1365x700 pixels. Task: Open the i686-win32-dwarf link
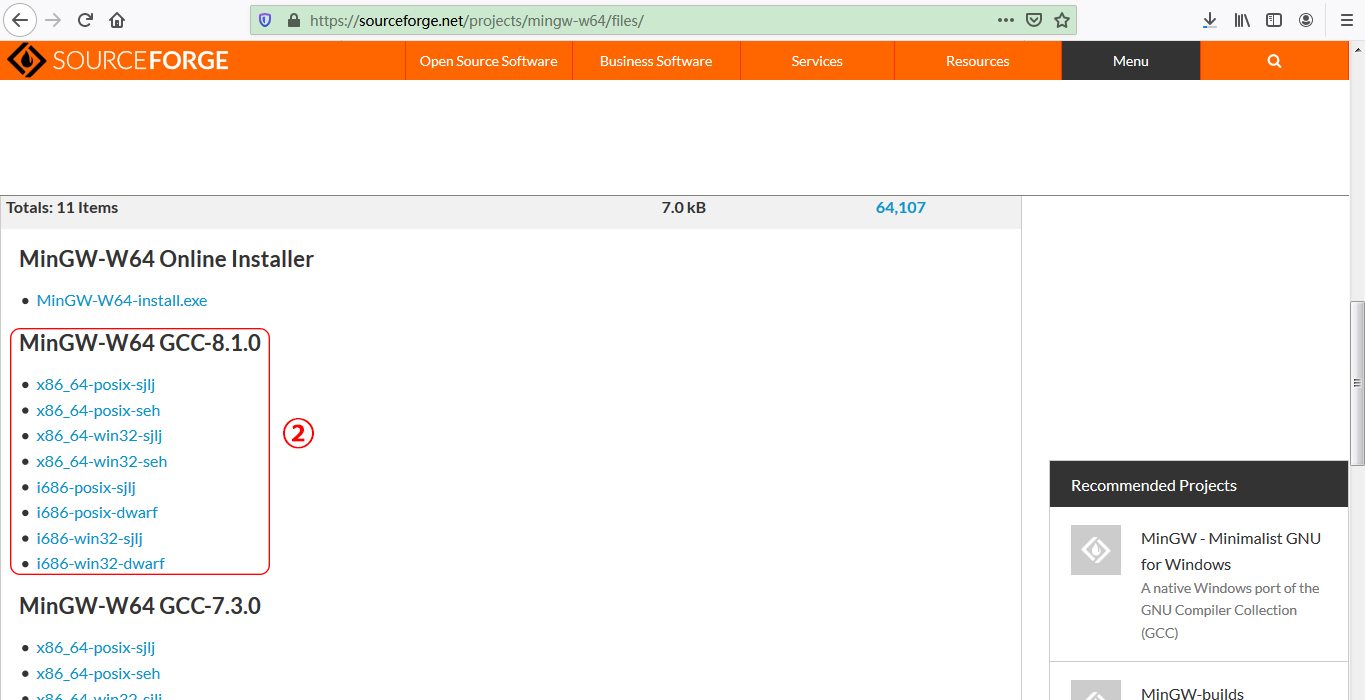pyautogui.click(x=101, y=563)
